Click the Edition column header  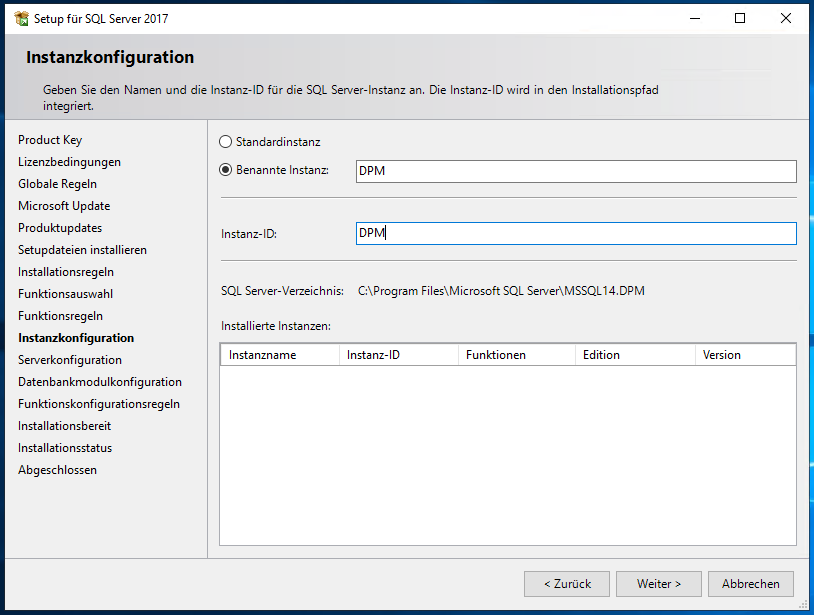635,355
